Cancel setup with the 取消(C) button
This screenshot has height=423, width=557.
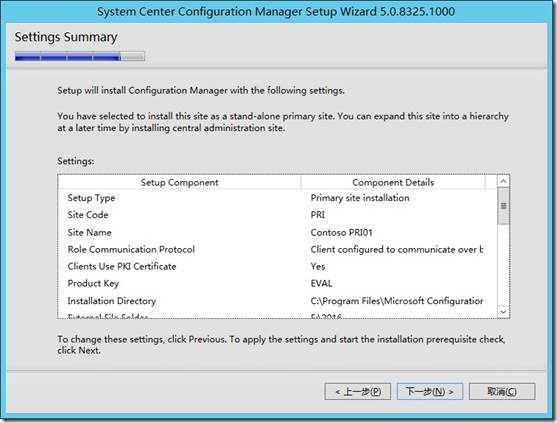point(502,391)
